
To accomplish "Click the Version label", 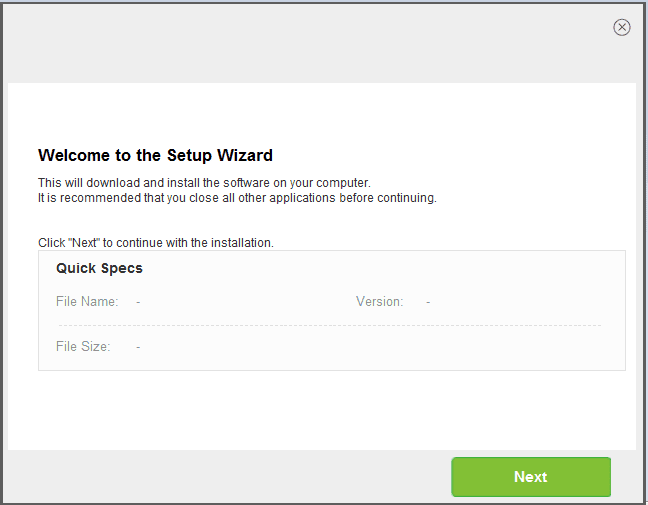I will [x=379, y=301].
